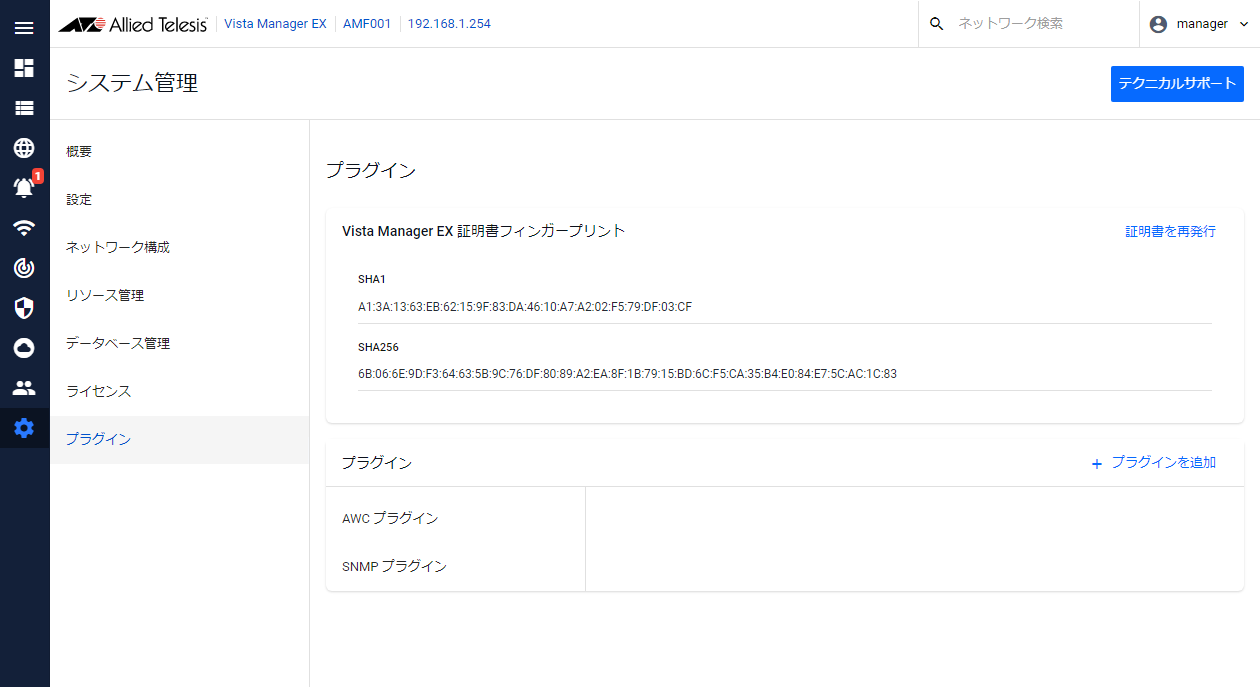The height and width of the screenshot is (687, 1260).
Task: Select AWC プラグイン in the list
Action: click(x=390, y=519)
